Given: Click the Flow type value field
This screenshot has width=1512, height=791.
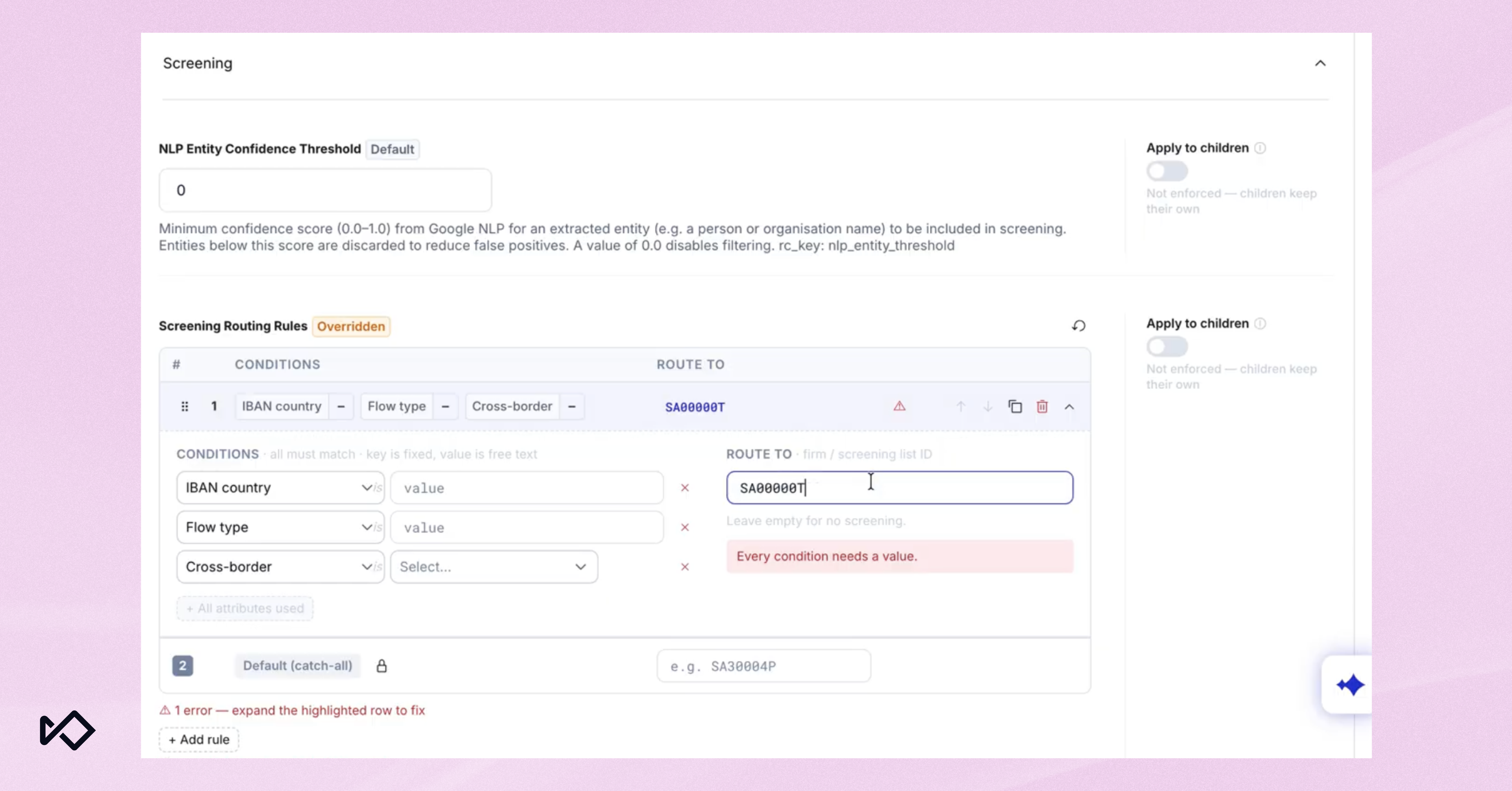Looking at the screenshot, I should (x=527, y=527).
